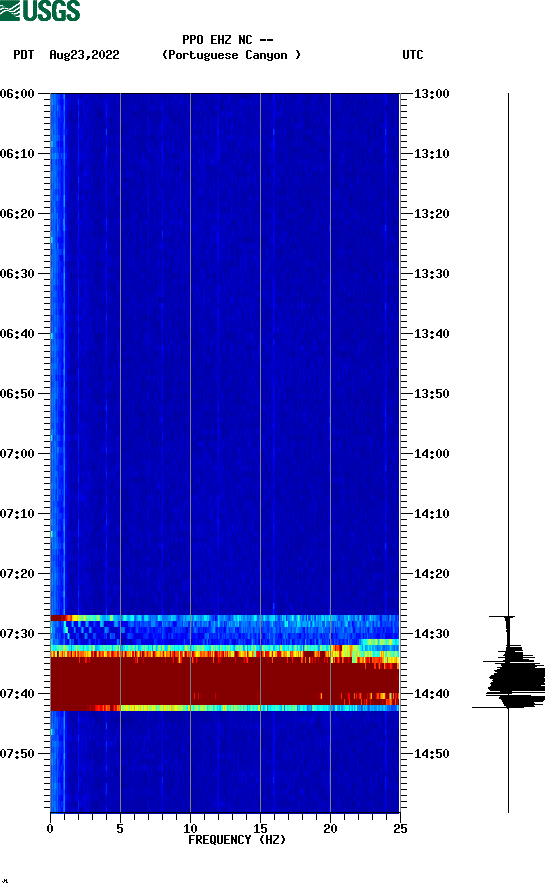The height and width of the screenshot is (892, 552).
Task: Click the 13:10 UTC time label
Action: (x=432, y=154)
